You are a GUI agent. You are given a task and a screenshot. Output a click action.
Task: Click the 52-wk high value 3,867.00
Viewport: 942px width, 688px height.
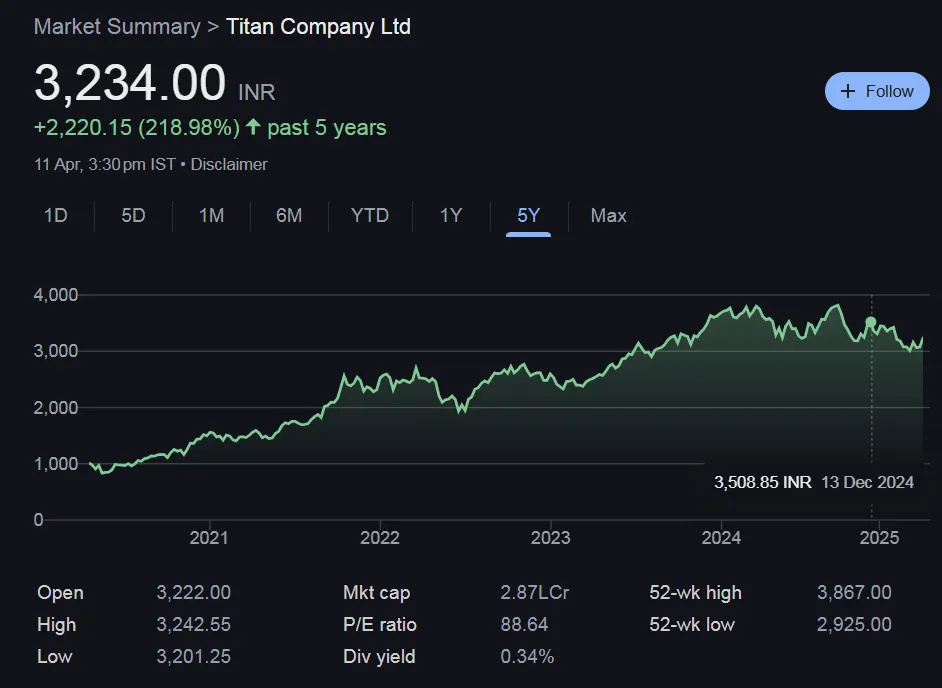[x=854, y=593]
